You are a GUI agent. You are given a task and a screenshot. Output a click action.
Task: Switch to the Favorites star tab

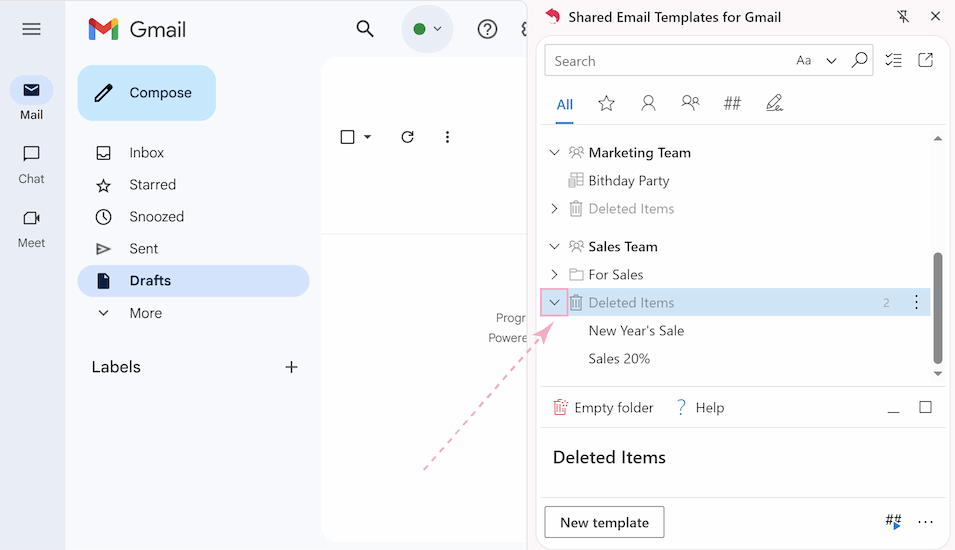(x=606, y=104)
